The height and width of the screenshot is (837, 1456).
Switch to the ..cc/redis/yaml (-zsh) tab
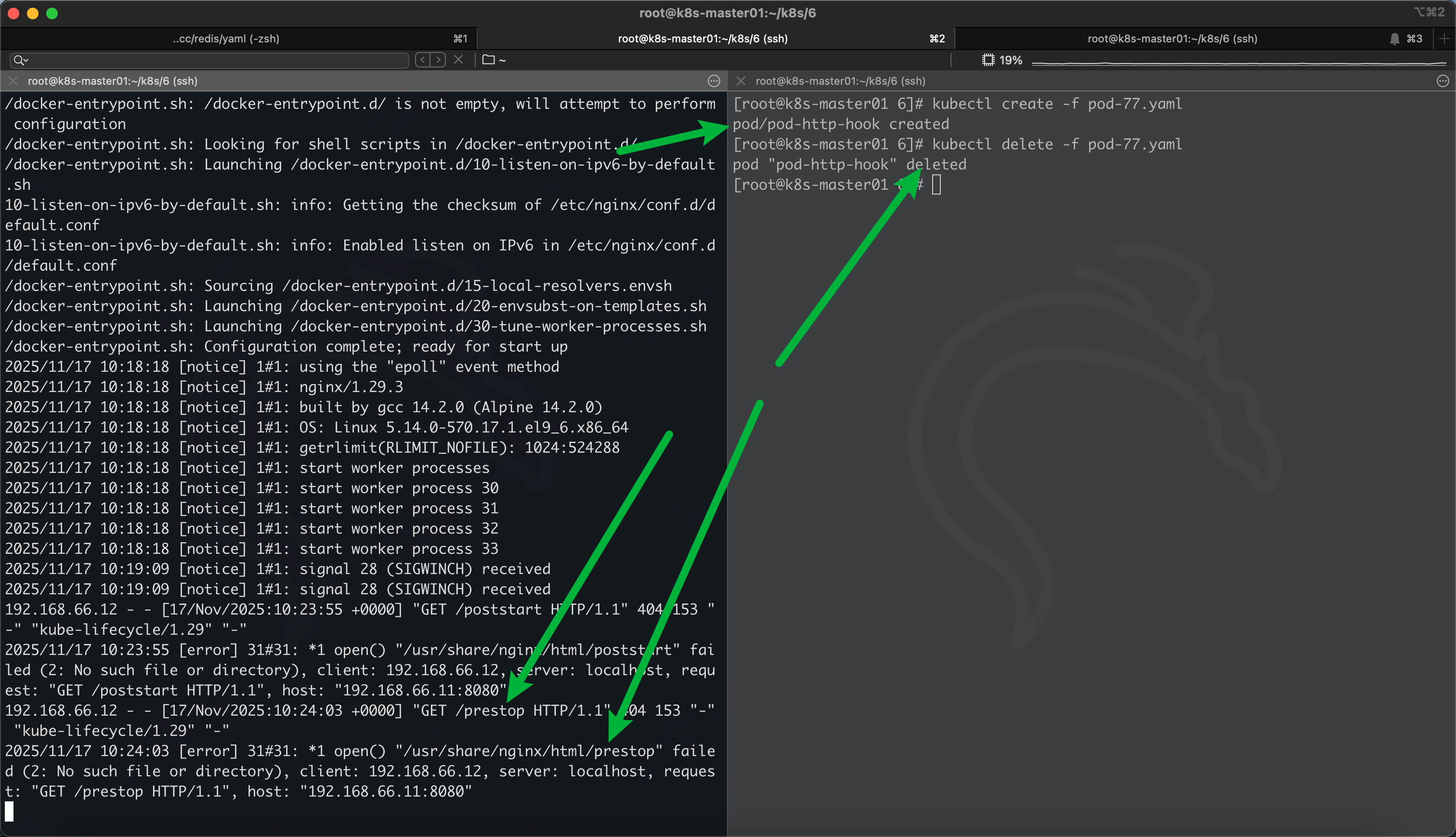pos(226,39)
